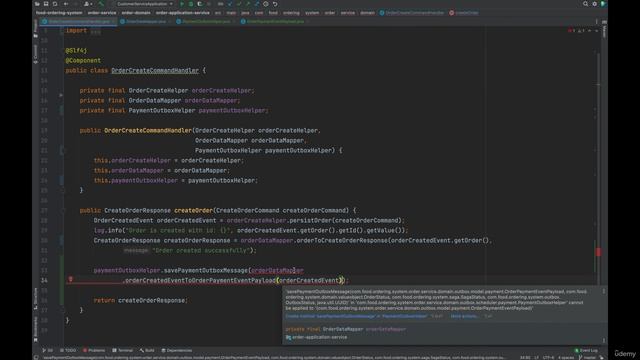The image size is (640, 360).
Task: Click the Build project hammer icon
Action: pos(101,4)
